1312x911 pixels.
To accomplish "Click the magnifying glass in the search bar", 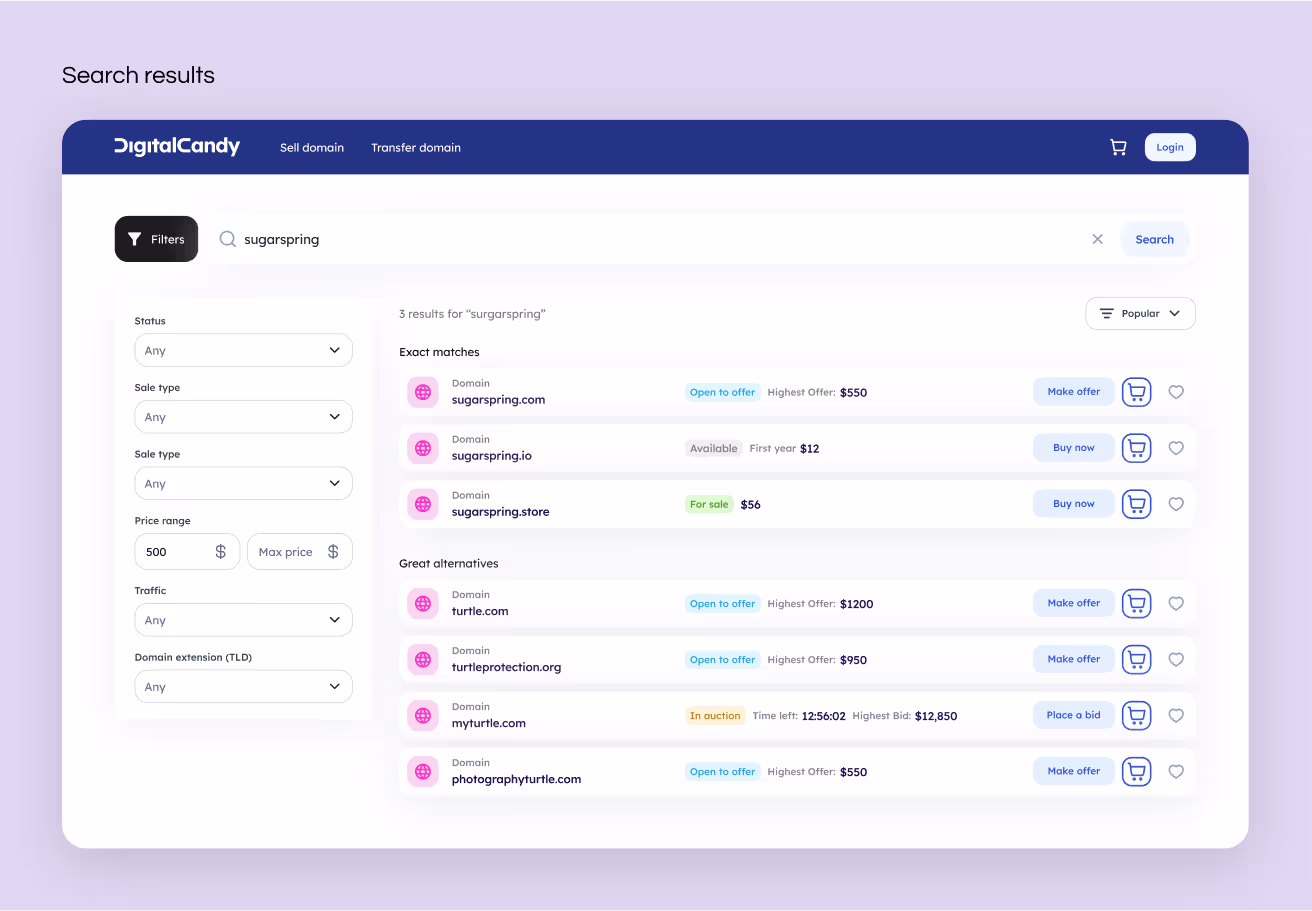I will tap(227, 239).
